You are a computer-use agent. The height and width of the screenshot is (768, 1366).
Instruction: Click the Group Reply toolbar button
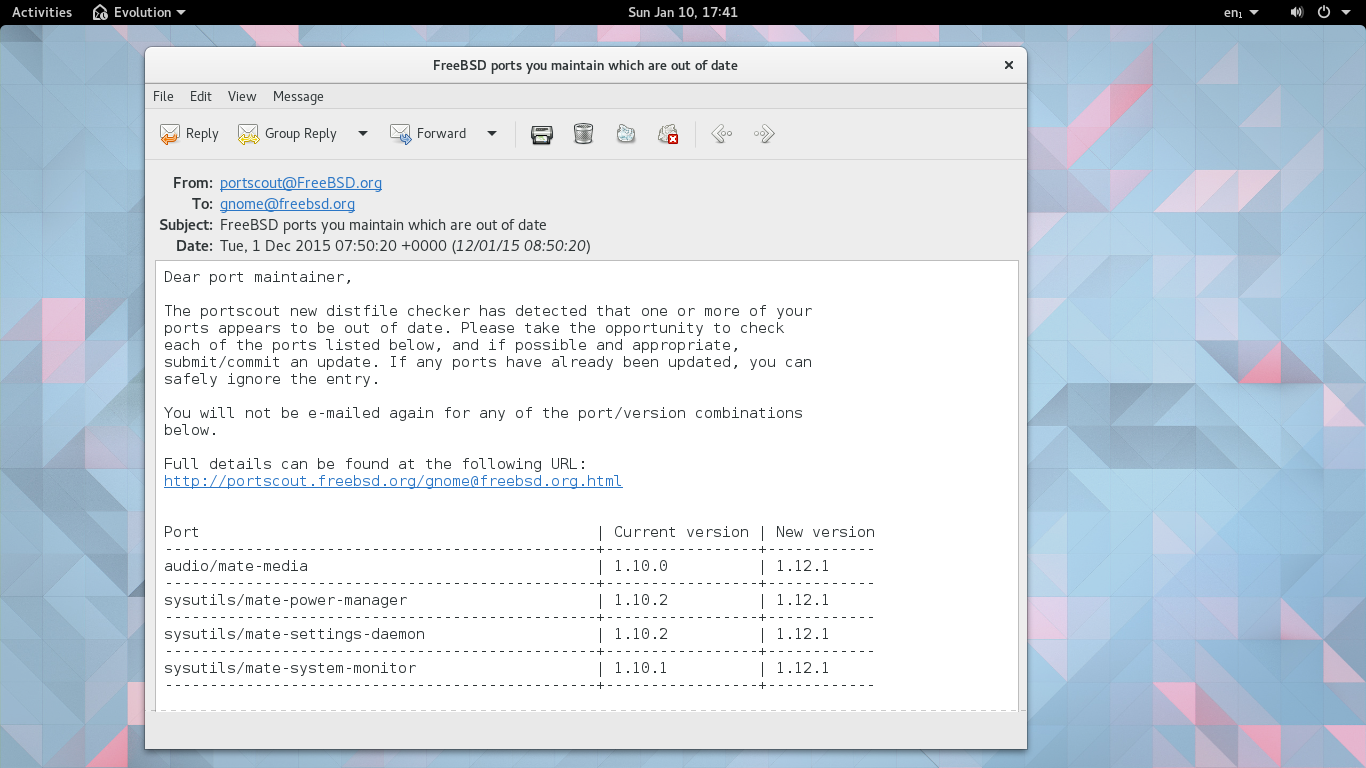click(x=287, y=134)
